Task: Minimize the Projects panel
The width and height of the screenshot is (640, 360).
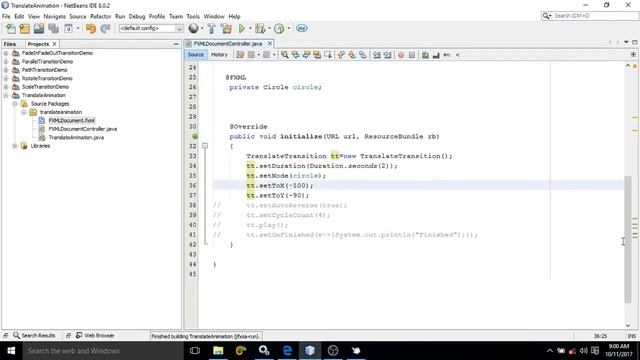Action: click(176, 44)
